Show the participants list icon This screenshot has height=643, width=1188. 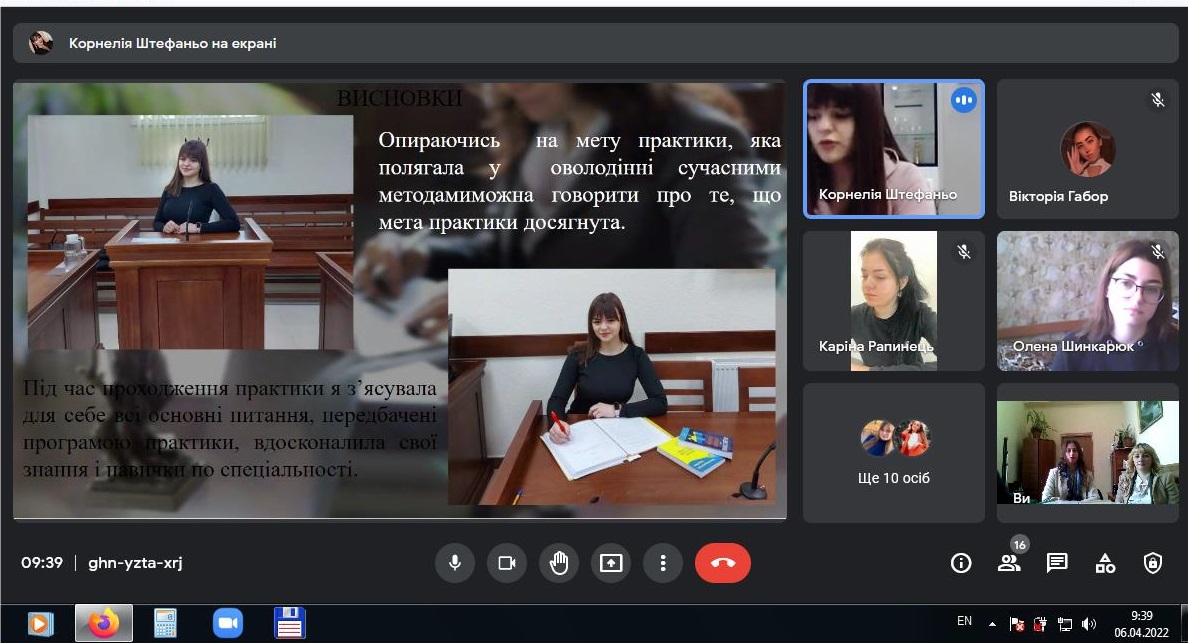pyautogui.click(x=1008, y=563)
